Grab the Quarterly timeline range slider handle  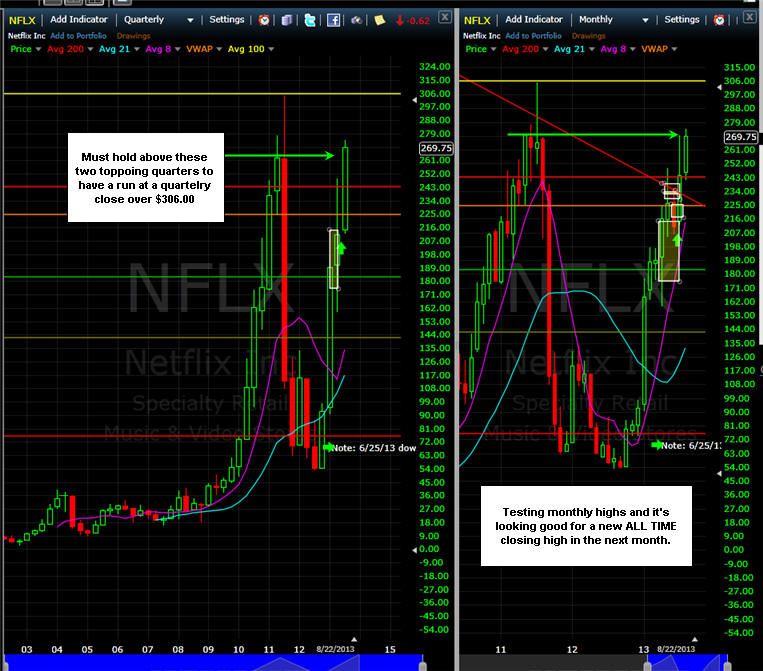click(x=423, y=665)
